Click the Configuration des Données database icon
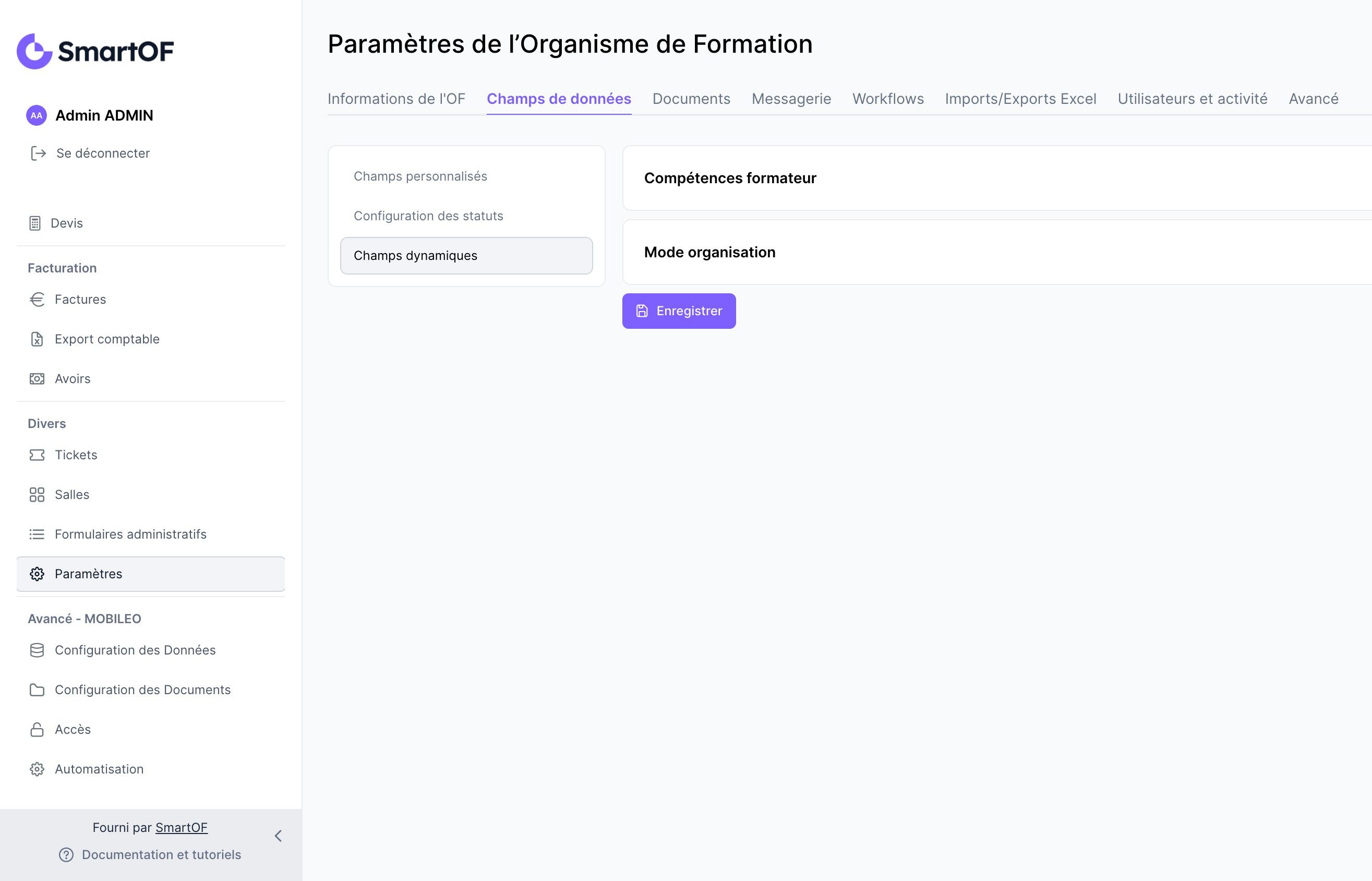The height and width of the screenshot is (881, 1372). click(37, 650)
